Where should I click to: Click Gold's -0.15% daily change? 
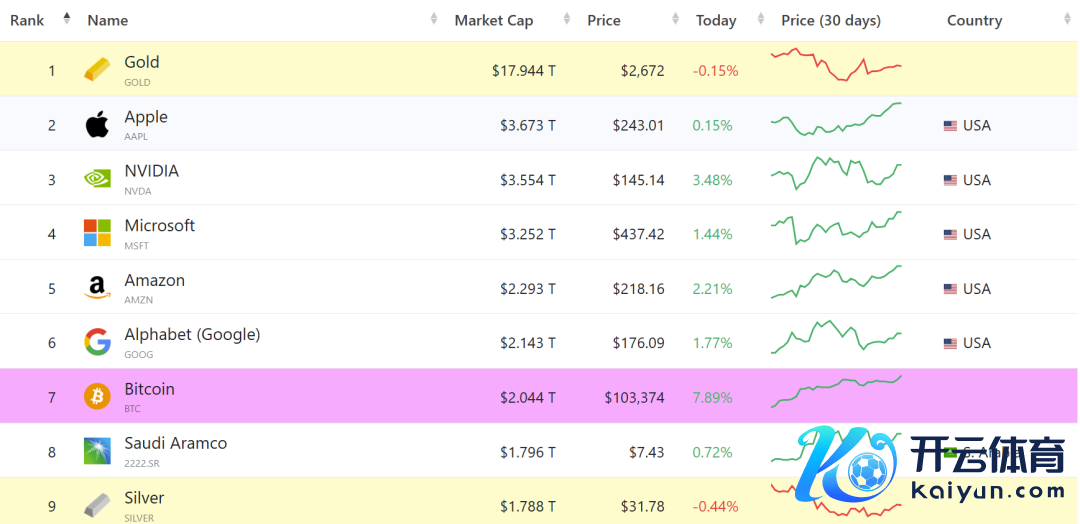click(715, 70)
